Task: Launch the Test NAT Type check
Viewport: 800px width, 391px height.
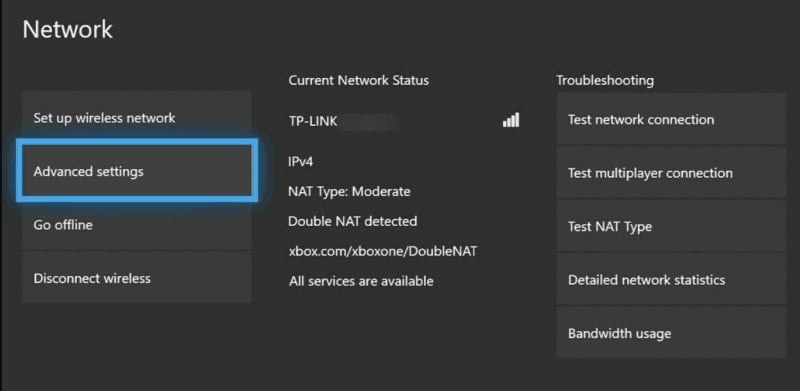Action: pyautogui.click(x=671, y=227)
